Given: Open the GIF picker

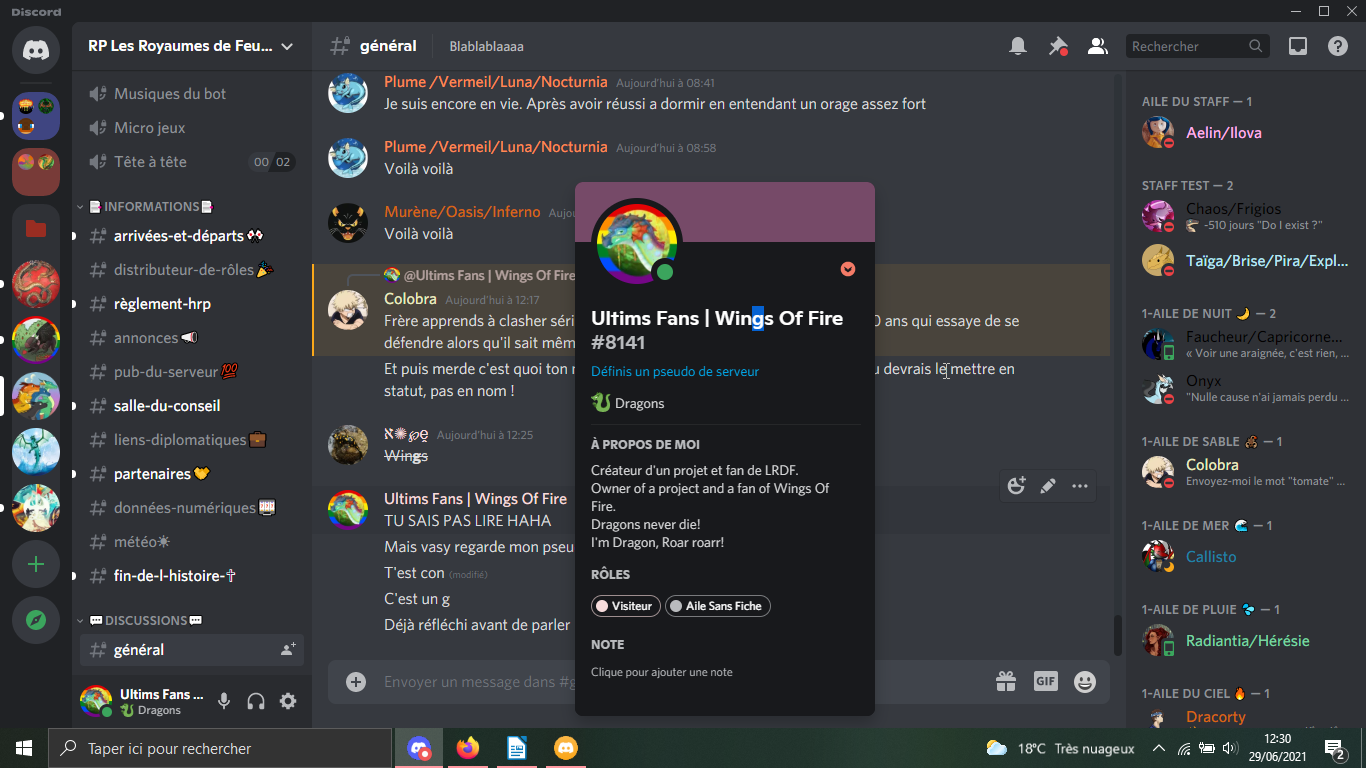Looking at the screenshot, I should (1045, 681).
